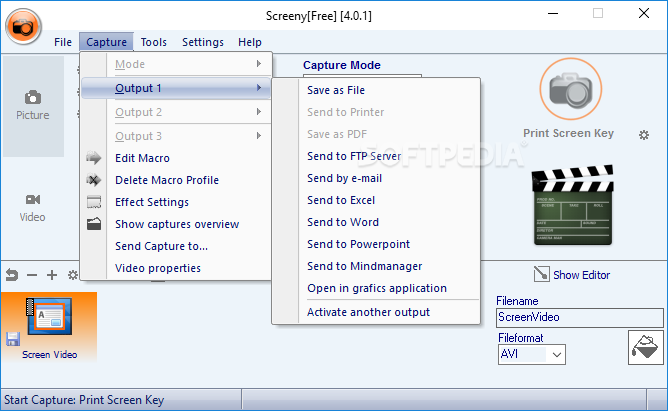Open Effect Settings from the menu
Image resolution: width=668 pixels, height=411 pixels.
coord(152,202)
